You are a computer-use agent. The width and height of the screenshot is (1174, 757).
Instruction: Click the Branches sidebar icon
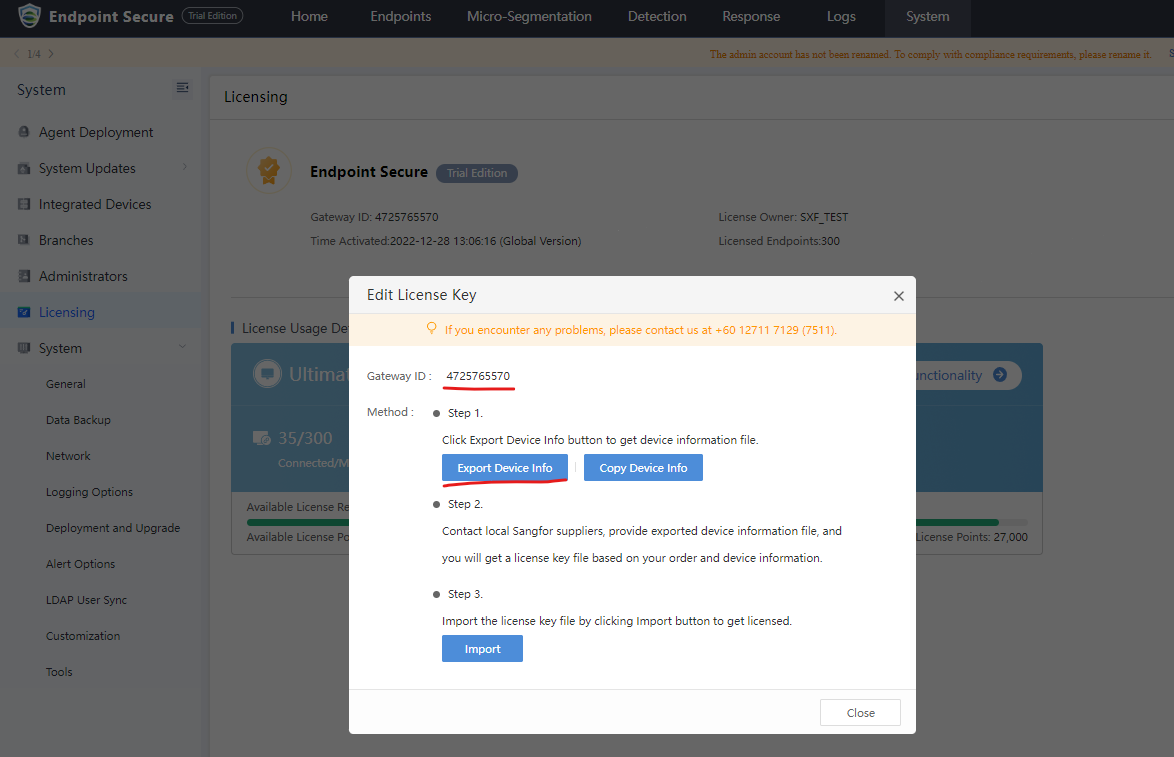tap(24, 240)
